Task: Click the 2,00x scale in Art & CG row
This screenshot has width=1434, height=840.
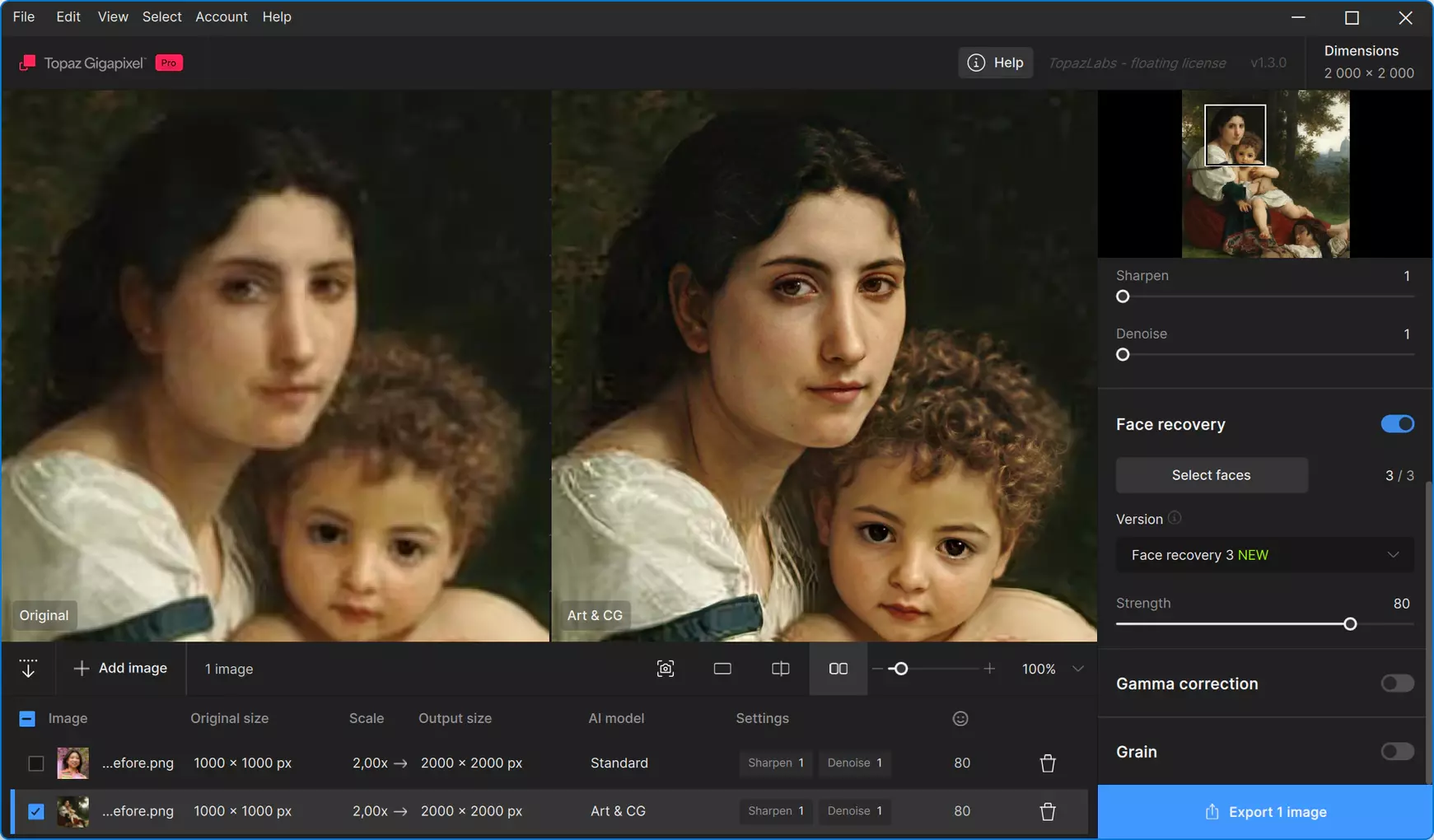Action: click(x=370, y=811)
